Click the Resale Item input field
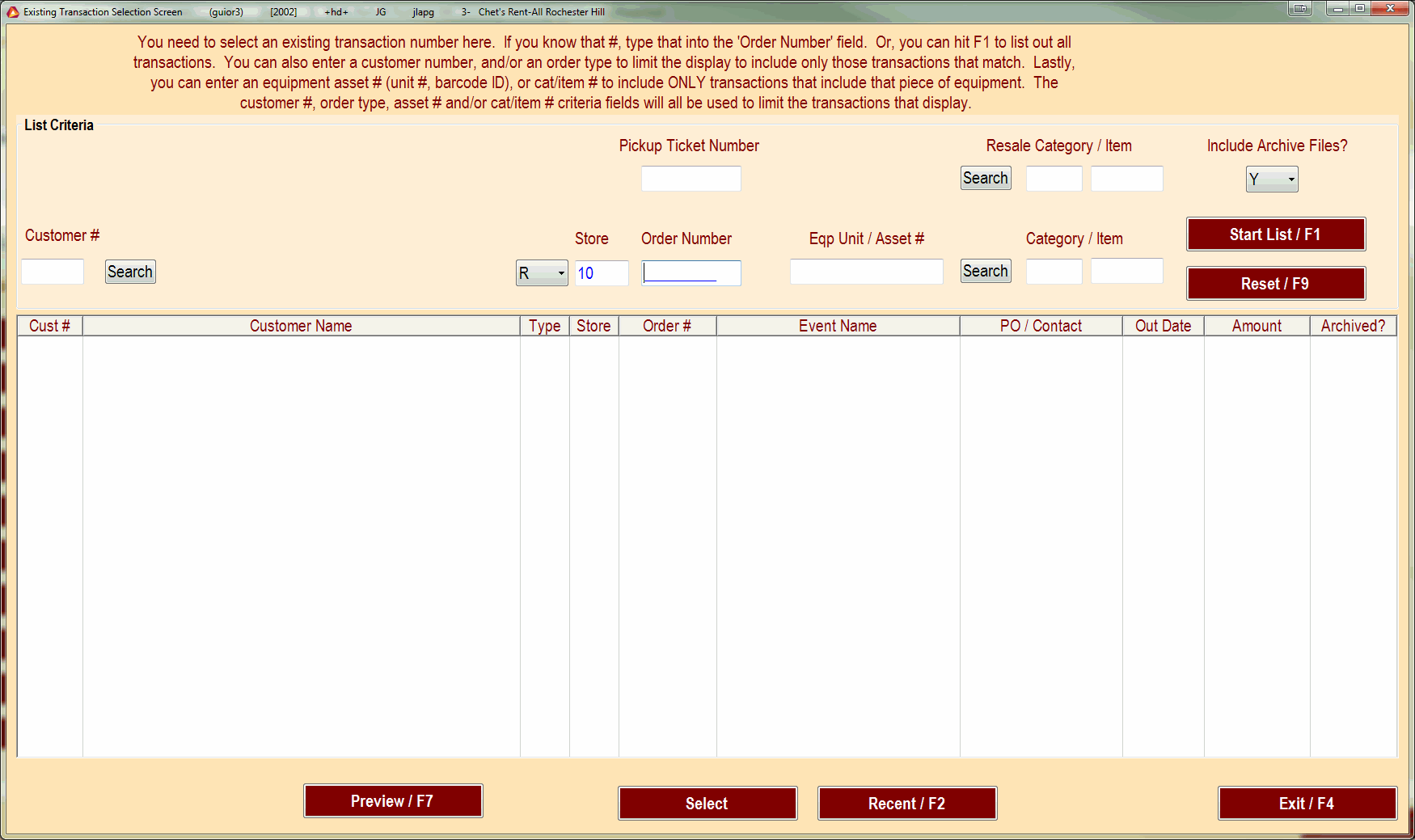This screenshot has height=840, width=1415. 1127,179
